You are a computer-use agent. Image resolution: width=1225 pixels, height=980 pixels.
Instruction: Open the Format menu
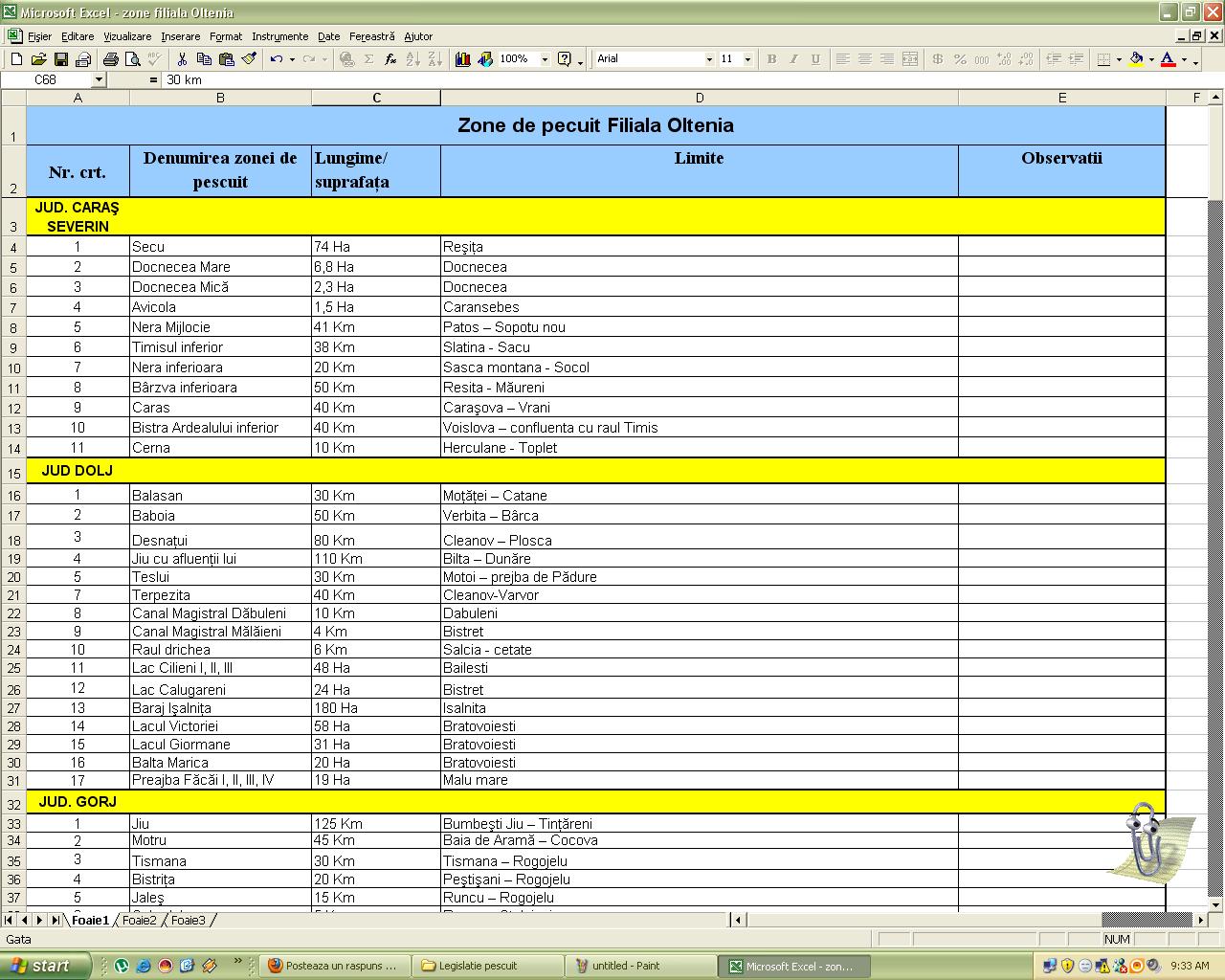pos(226,36)
